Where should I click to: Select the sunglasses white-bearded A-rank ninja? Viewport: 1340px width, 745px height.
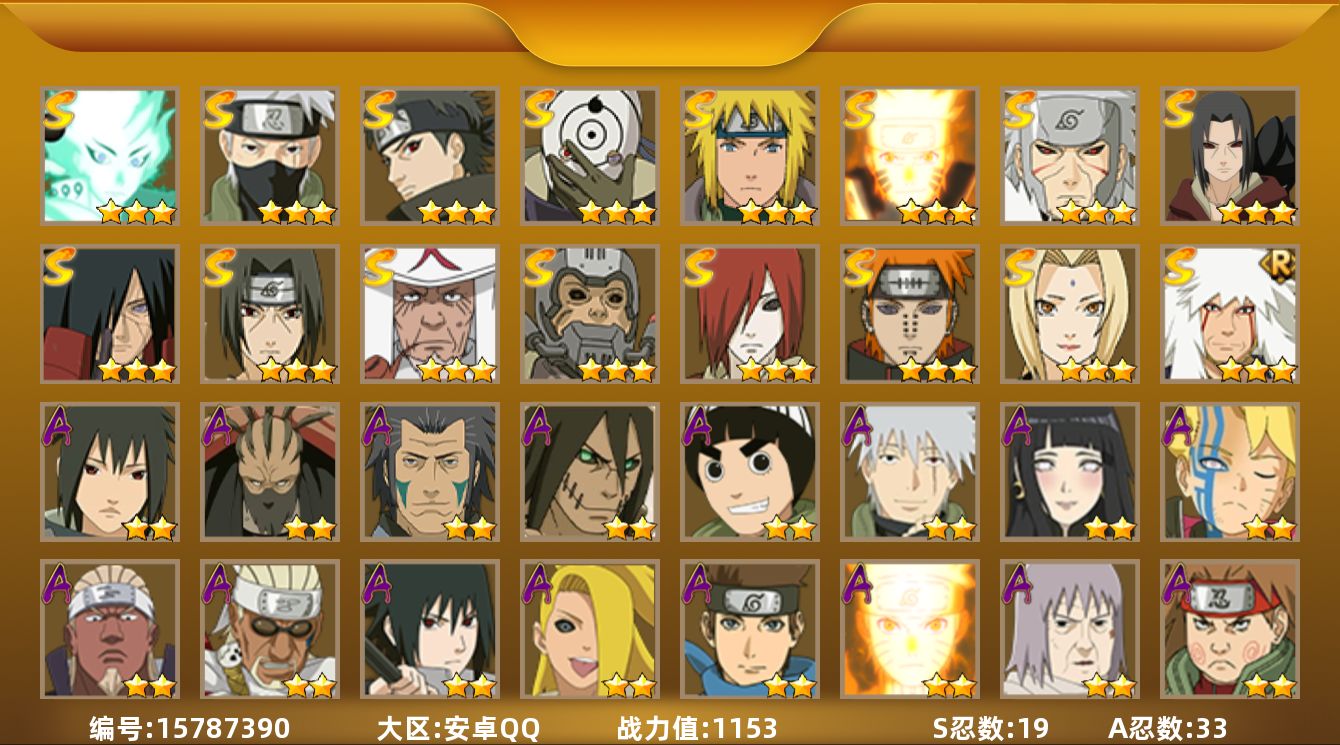point(270,630)
